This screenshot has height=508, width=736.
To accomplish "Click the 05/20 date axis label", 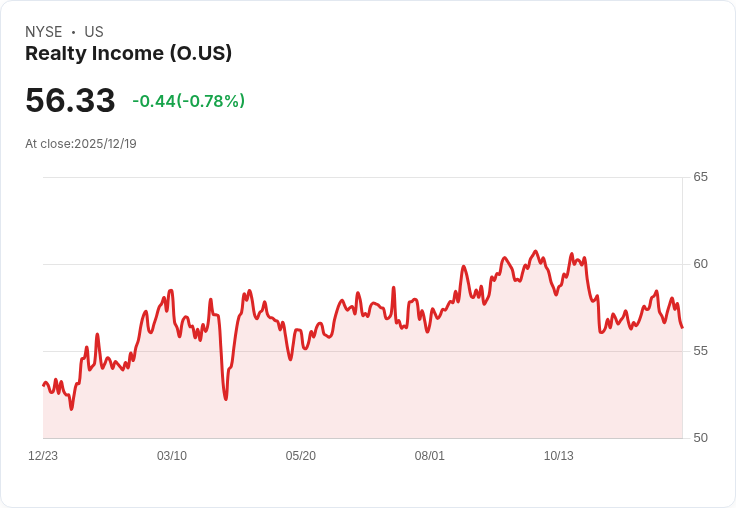I will (300, 456).
